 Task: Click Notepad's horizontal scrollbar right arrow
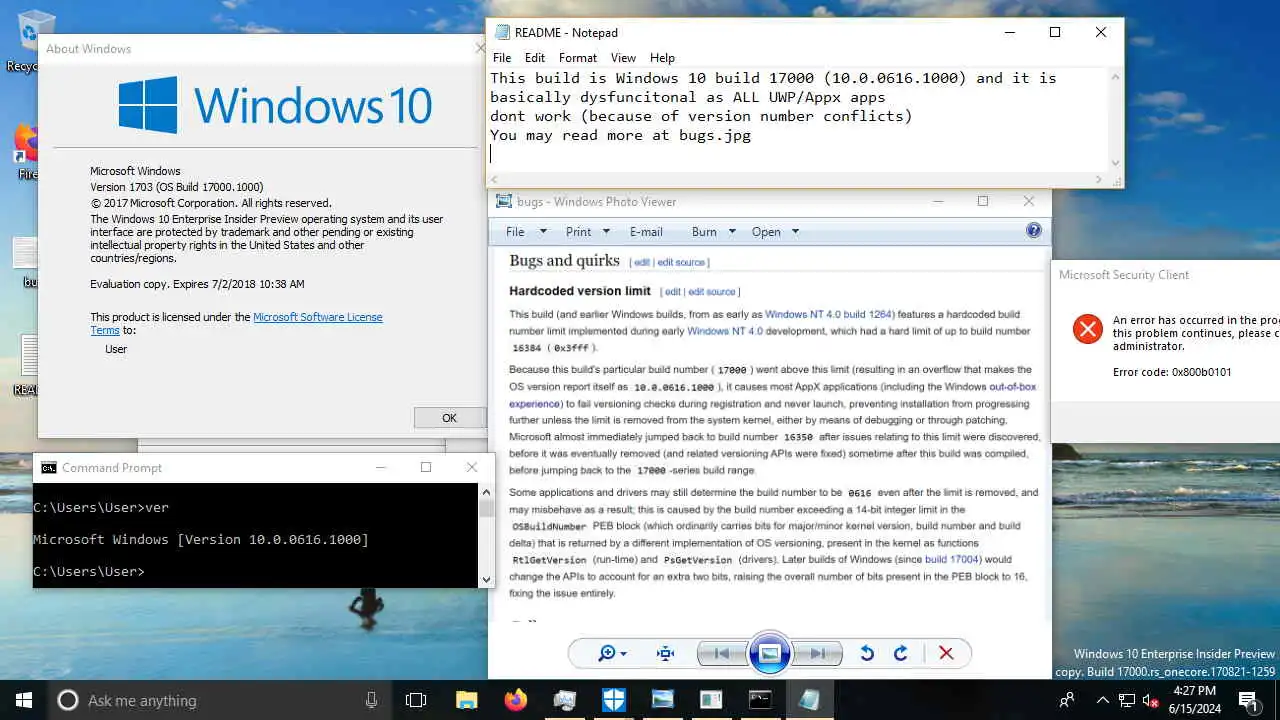1098,180
